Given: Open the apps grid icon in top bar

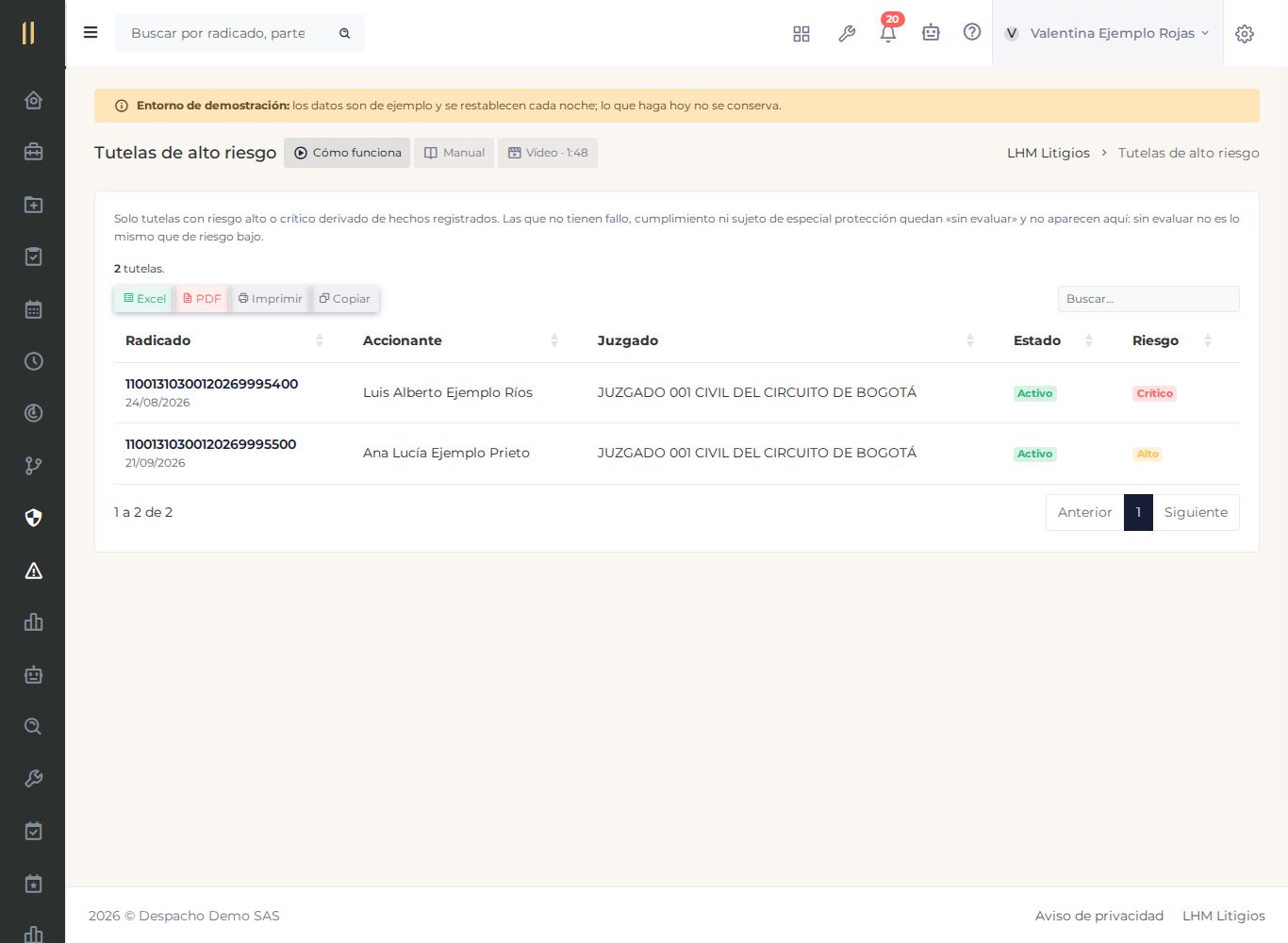Looking at the screenshot, I should pyautogui.click(x=801, y=34).
